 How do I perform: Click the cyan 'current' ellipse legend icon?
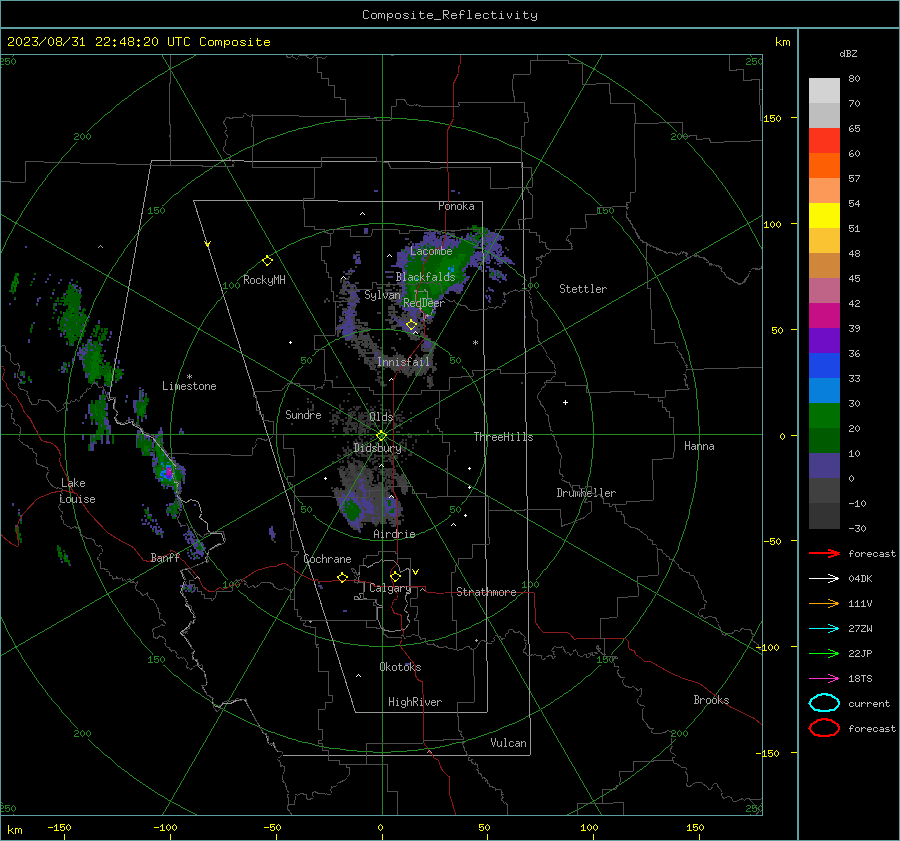coord(824,703)
